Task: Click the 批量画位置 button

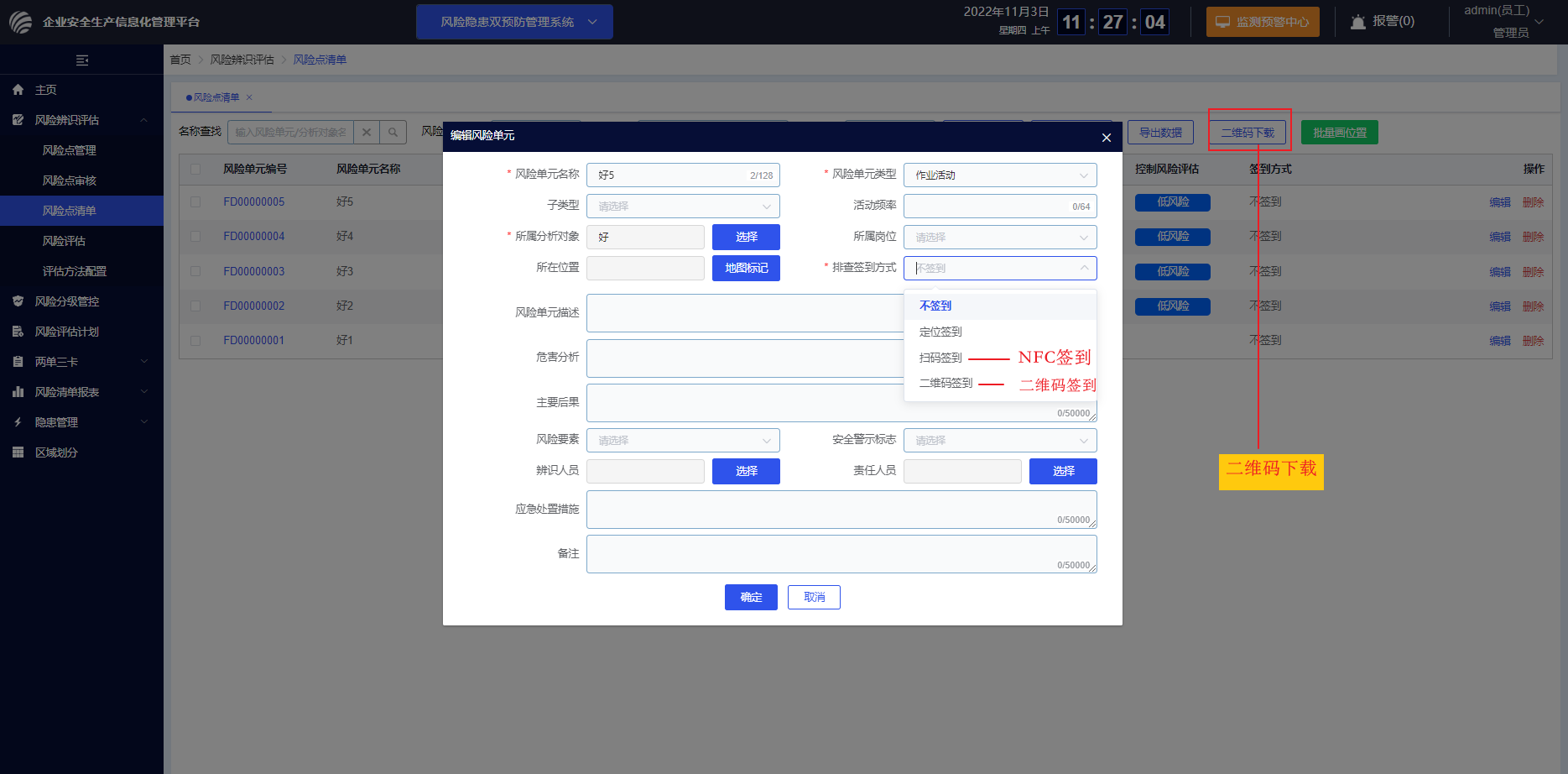Action: tap(1340, 133)
